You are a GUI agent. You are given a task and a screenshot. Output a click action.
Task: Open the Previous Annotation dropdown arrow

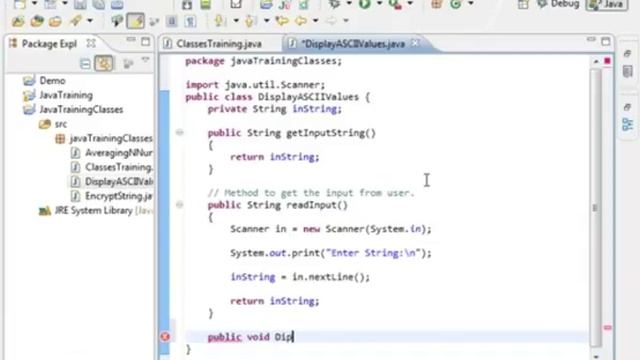tap(267, 20)
